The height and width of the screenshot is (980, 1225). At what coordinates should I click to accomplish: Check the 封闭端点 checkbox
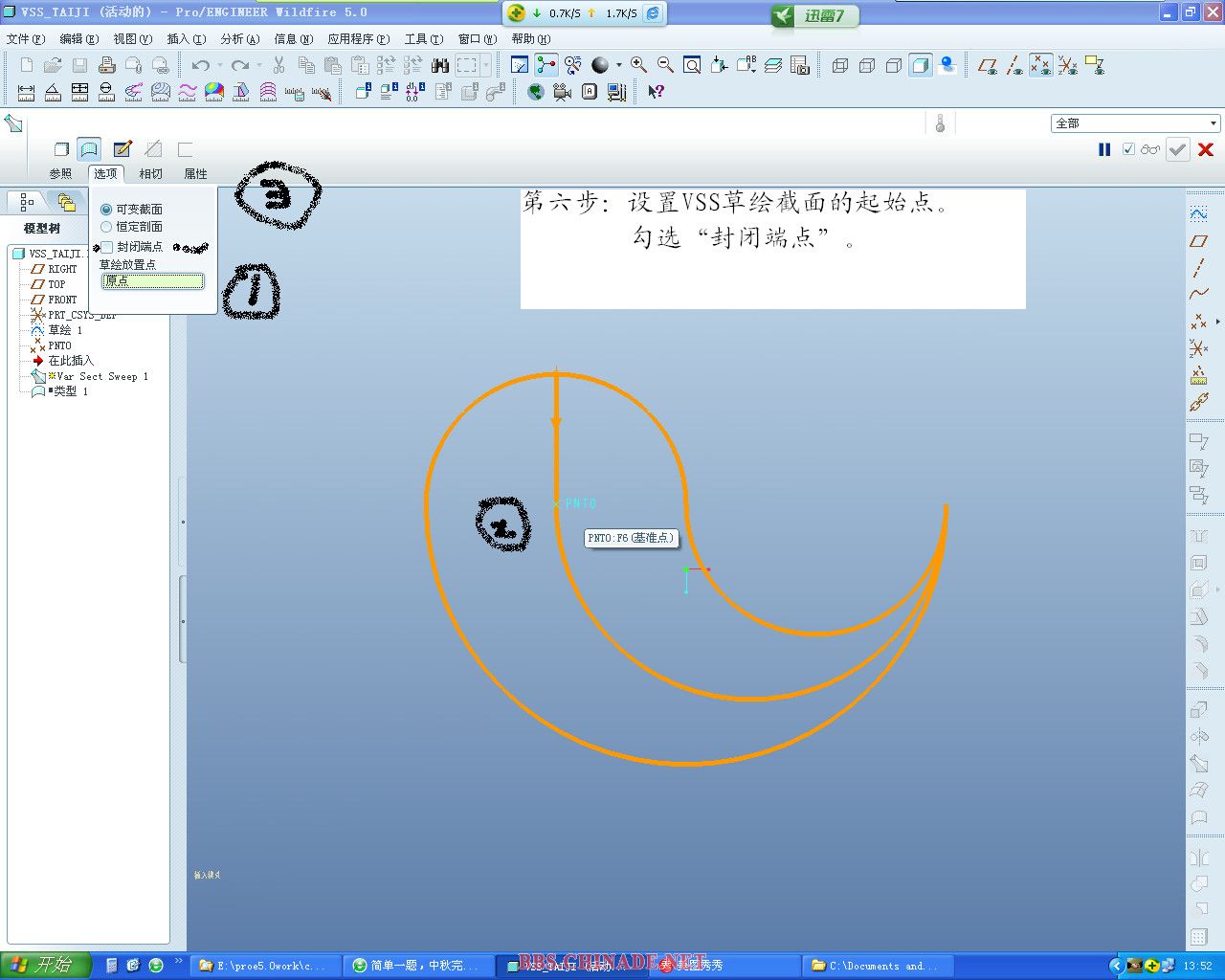pos(107,247)
